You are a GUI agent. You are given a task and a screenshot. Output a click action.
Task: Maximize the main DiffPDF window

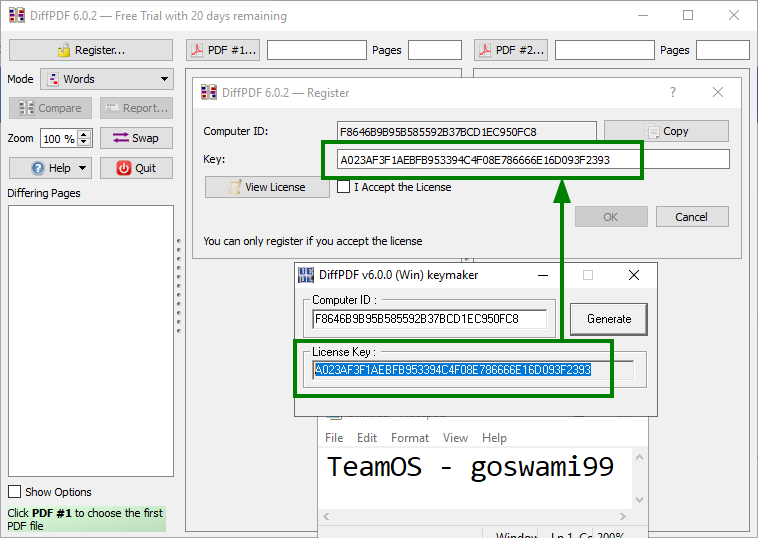[x=688, y=15]
